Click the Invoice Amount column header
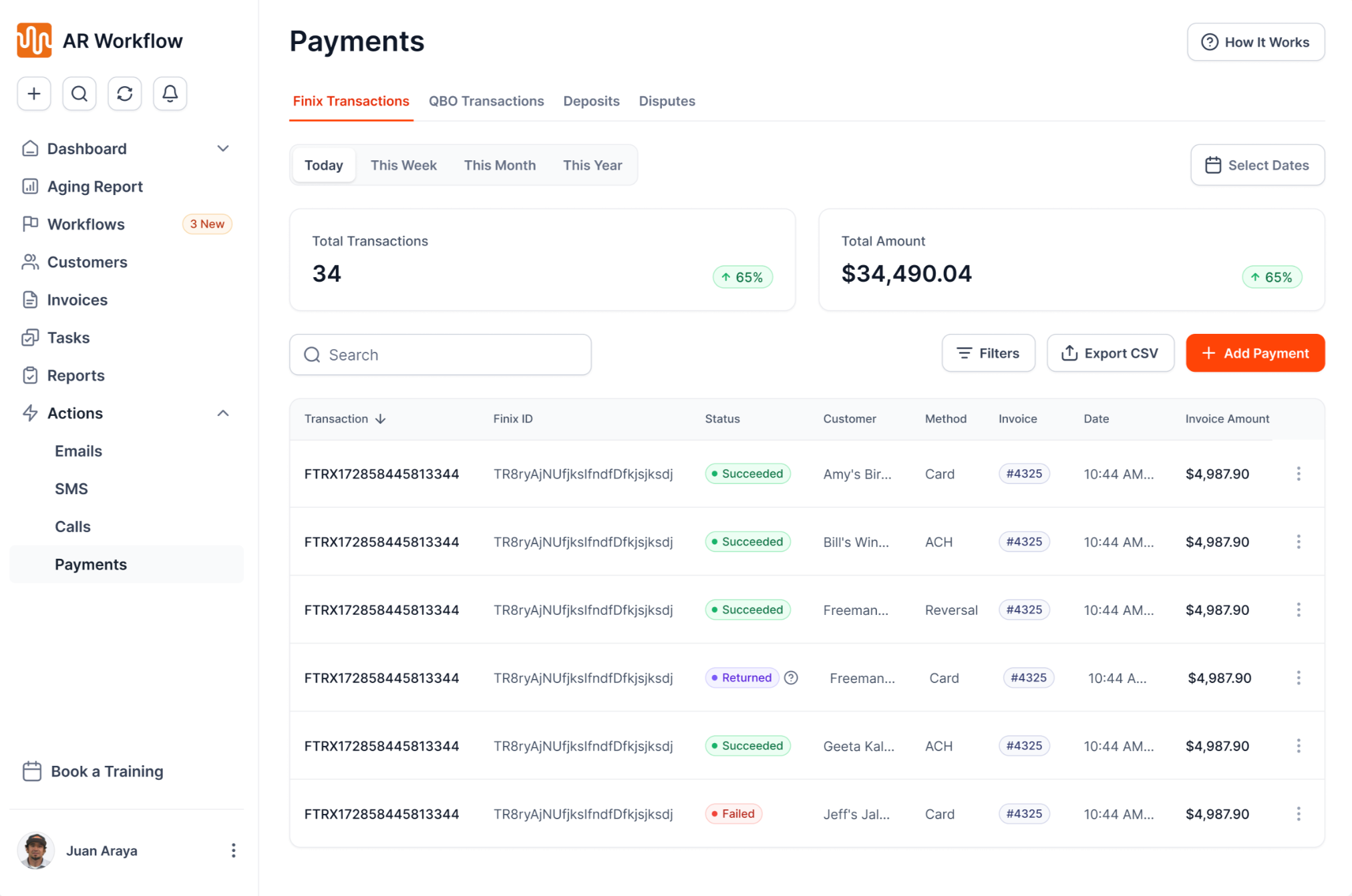The height and width of the screenshot is (896, 1352). point(1227,419)
